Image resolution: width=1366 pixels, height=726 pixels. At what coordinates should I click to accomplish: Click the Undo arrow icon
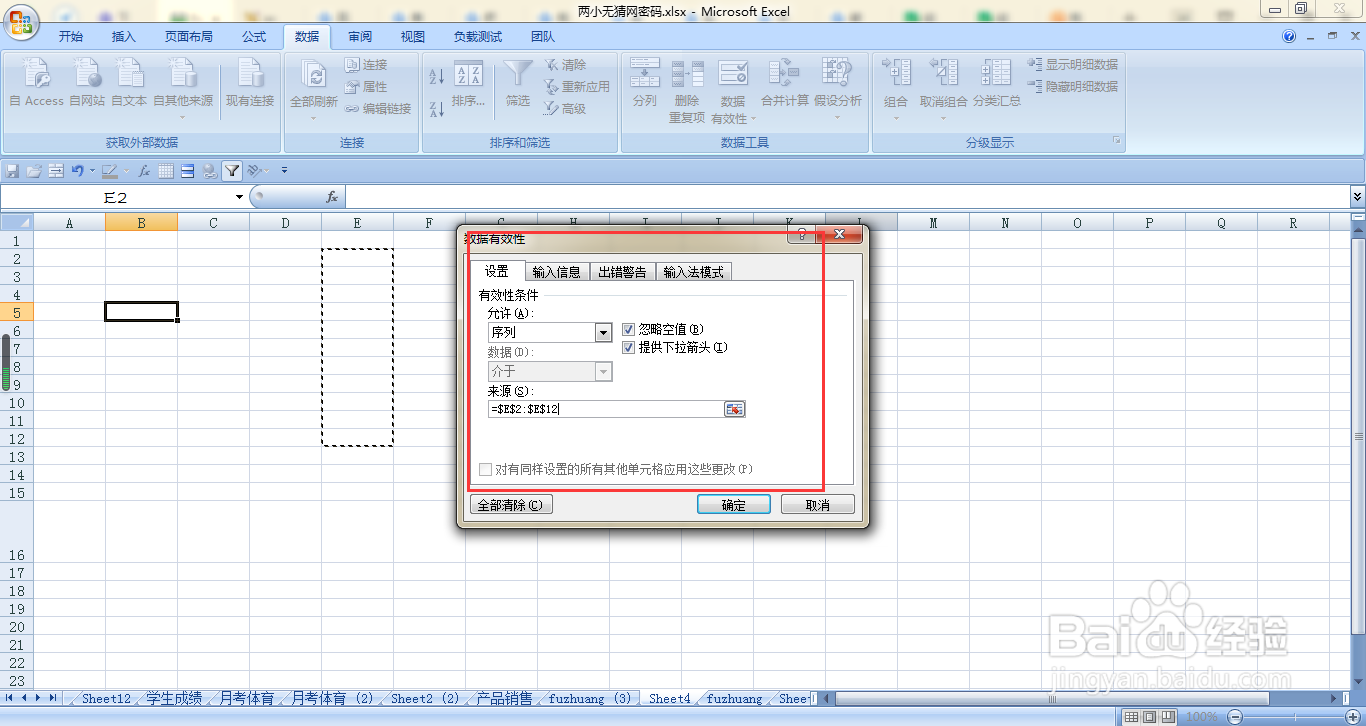pyautogui.click(x=77, y=171)
